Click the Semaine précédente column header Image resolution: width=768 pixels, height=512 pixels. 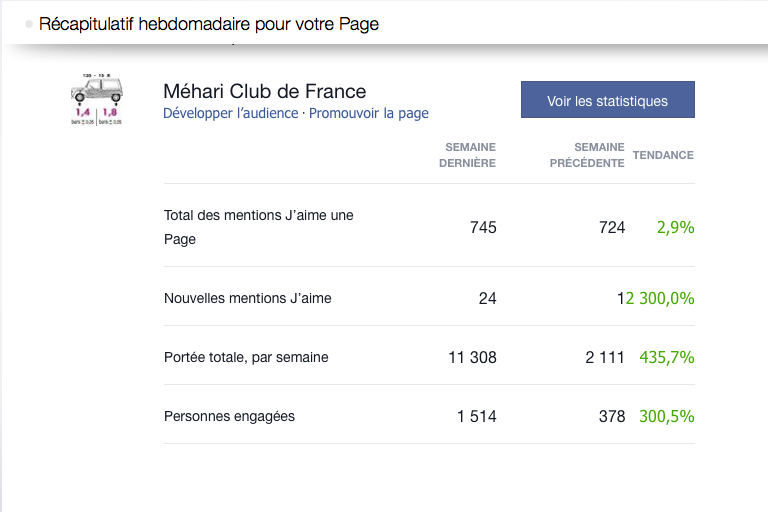(587, 155)
